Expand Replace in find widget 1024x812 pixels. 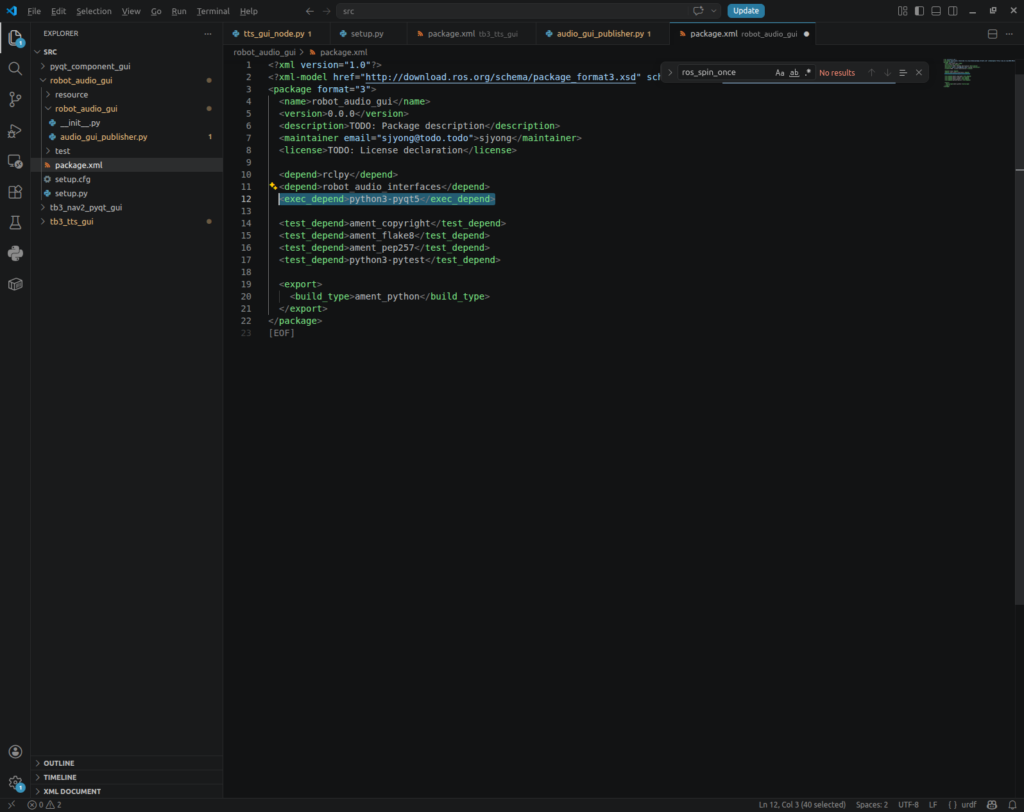[669, 73]
